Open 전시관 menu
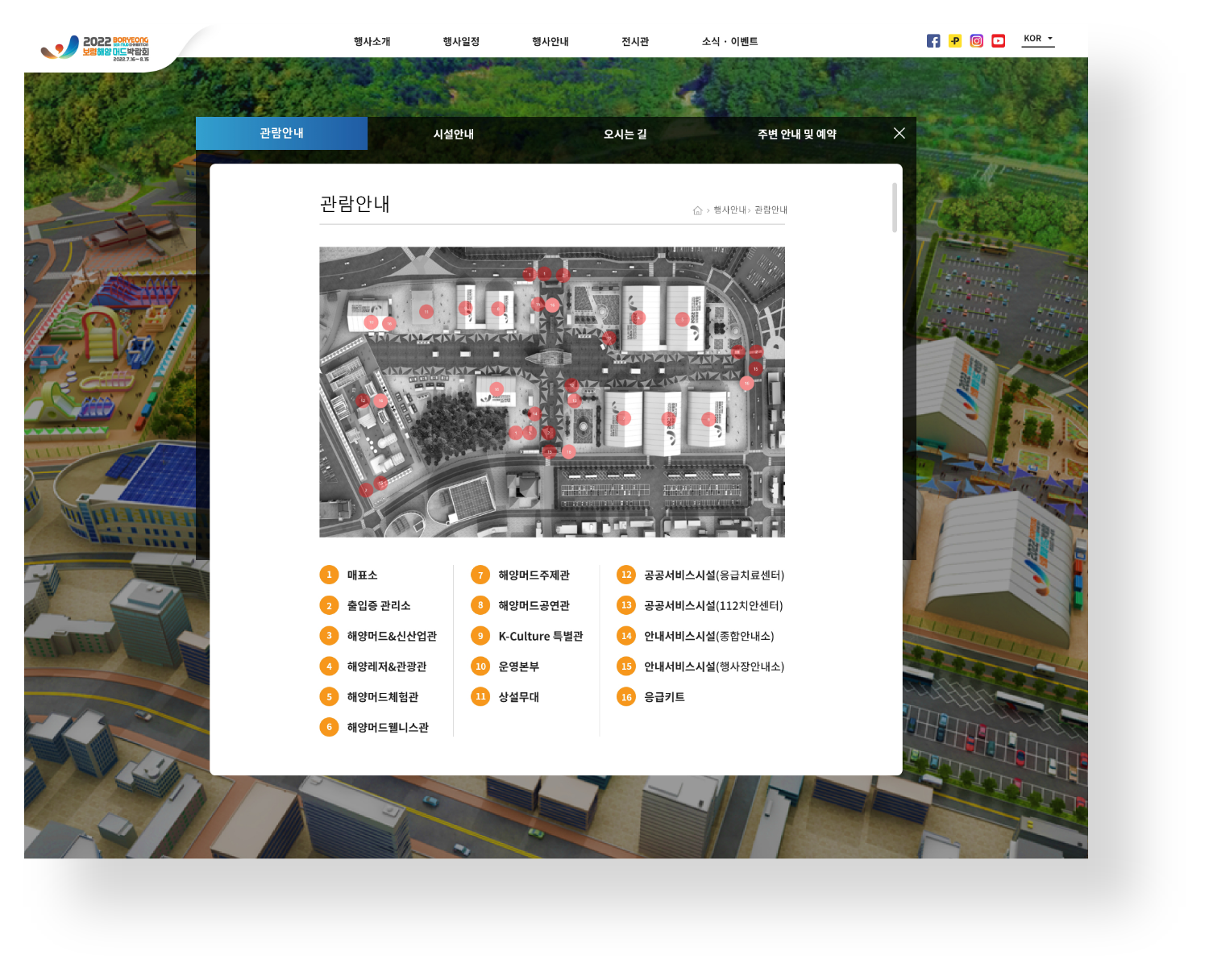 pyautogui.click(x=635, y=42)
